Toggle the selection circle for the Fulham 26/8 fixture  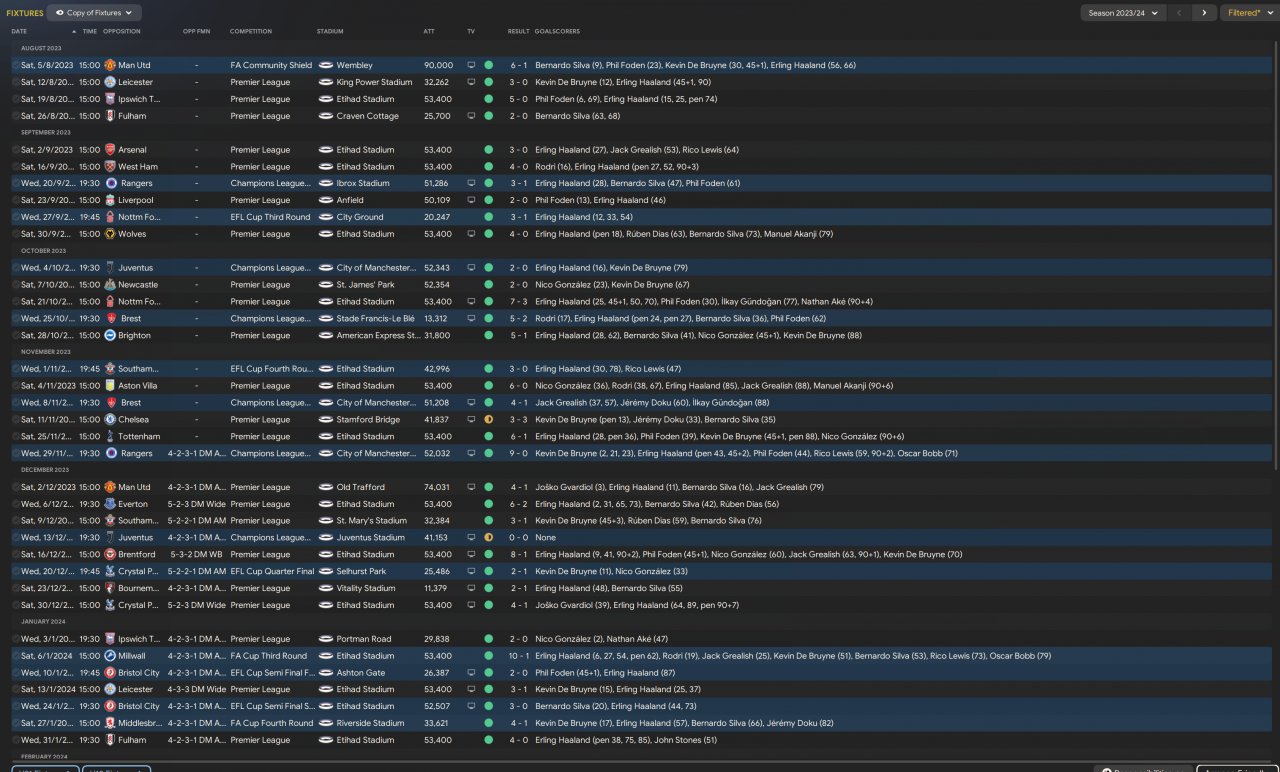15,116
